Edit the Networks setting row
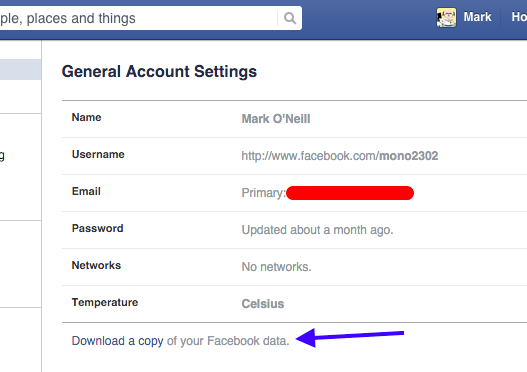527x372 pixels. pos(294,267)
